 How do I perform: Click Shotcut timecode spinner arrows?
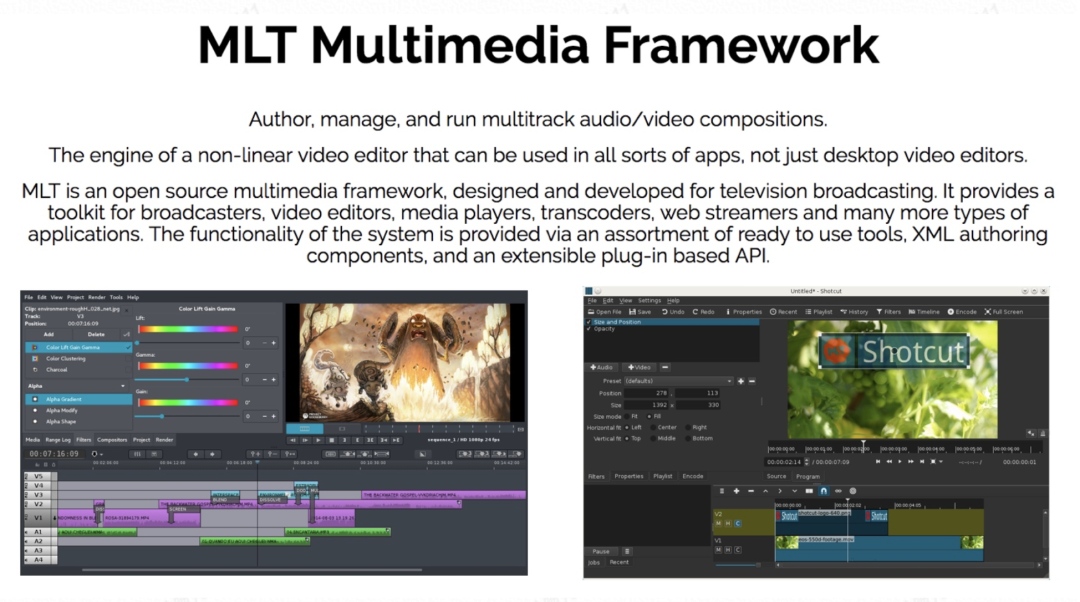coord(807,462)
